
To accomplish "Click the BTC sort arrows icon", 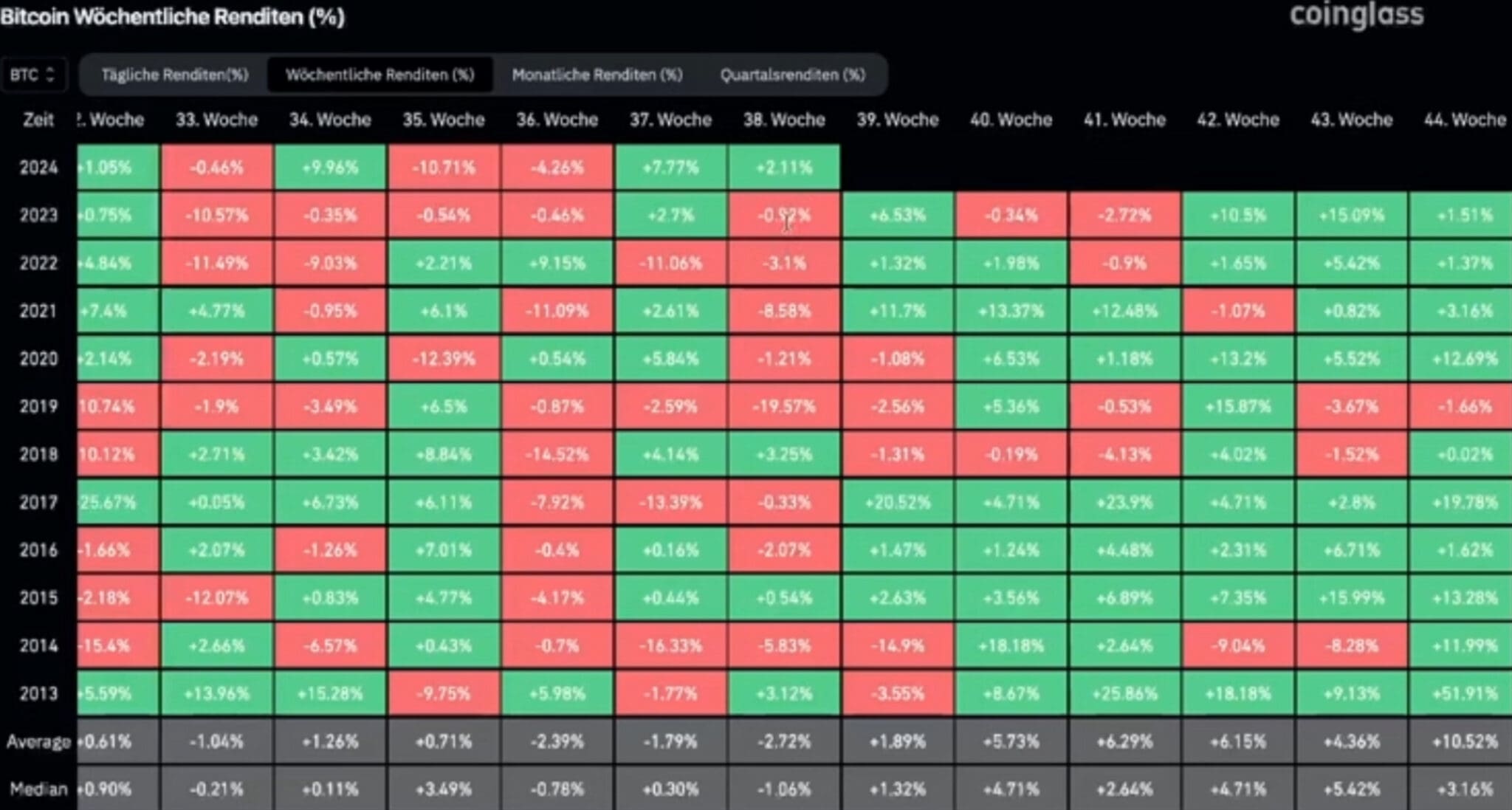I will (52, 74).
